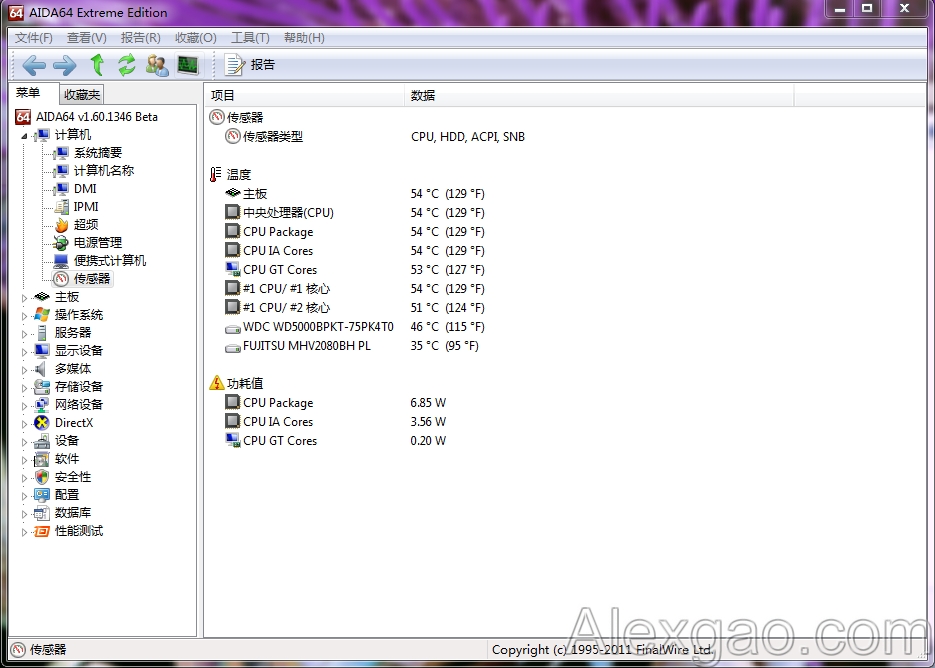The image size is (935, 668).
Task: Click the 项目 column header
Action: pyautogui.click(x=305, y=95)
